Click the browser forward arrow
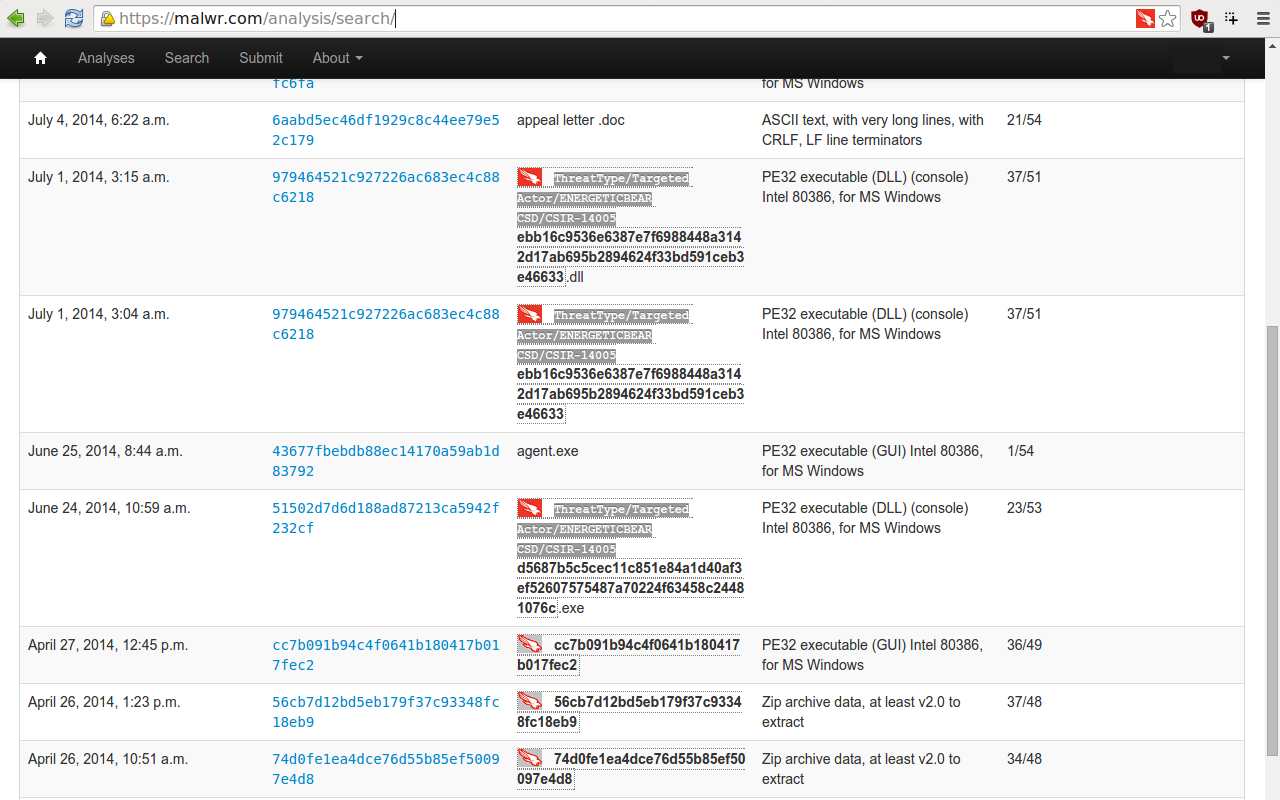The width and height of the screenshot is (1280, 800). [44, 18]
